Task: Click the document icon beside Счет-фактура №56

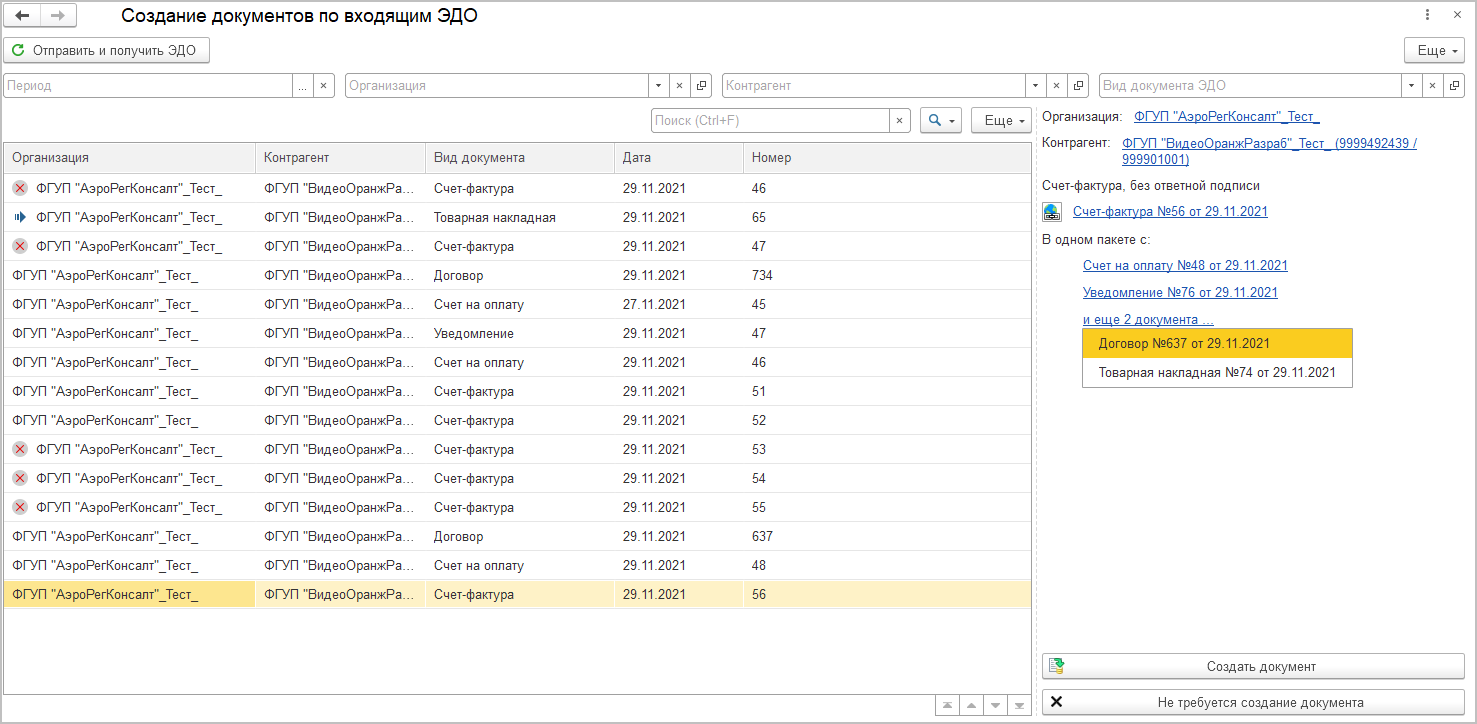Action: point(1052,212)
